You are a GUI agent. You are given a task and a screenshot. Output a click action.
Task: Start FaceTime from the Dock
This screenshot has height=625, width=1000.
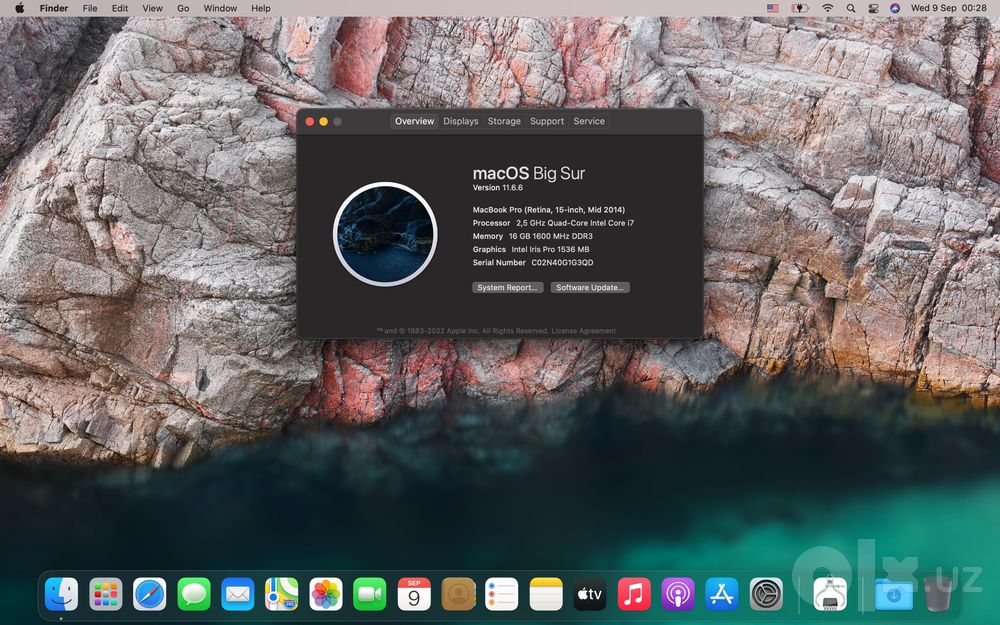[370, 594]
